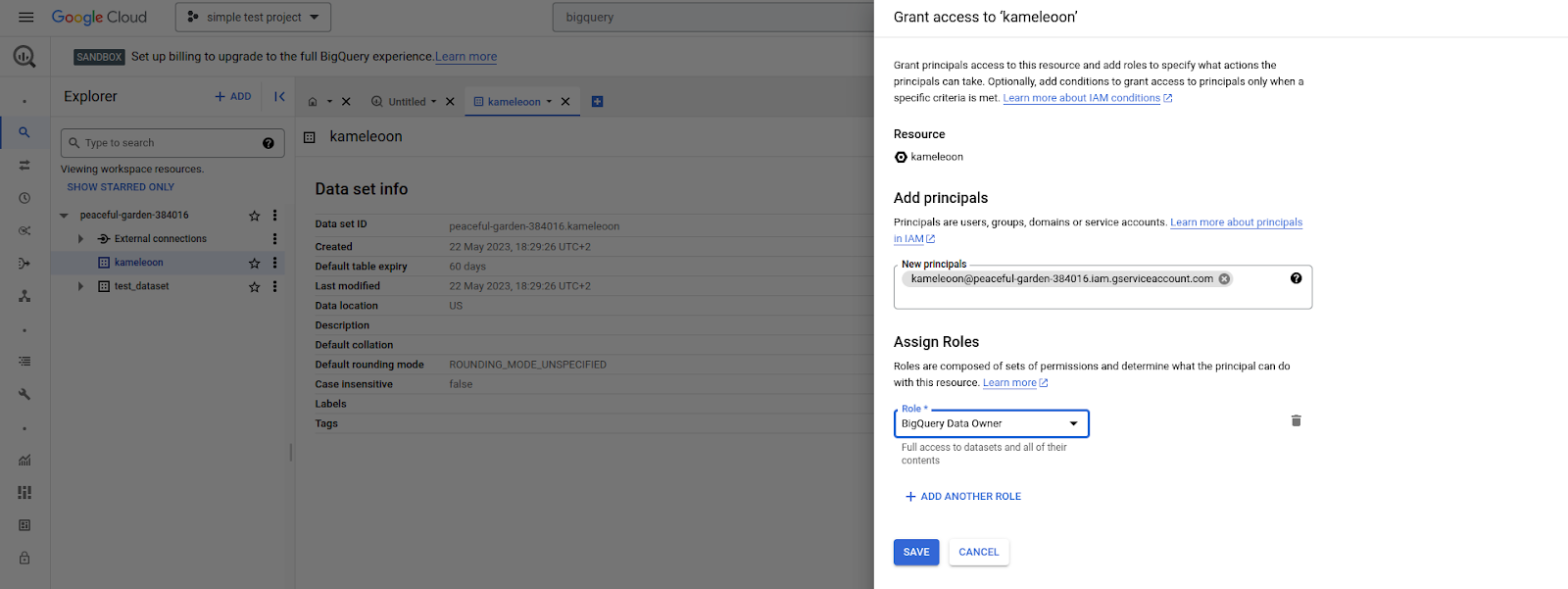Open actions menu for peaceful-garden-384016 project
The width and height of the screenshot is (1568, 589).
(x=274, y=215)
